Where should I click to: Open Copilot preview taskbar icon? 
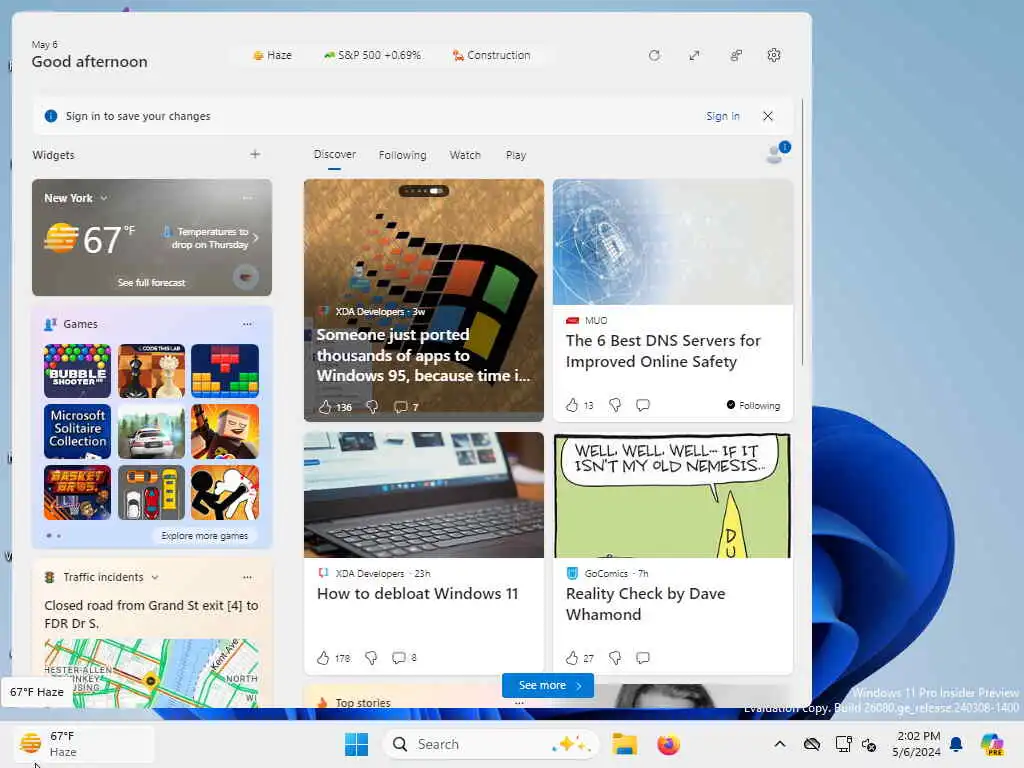pos(992,744)
